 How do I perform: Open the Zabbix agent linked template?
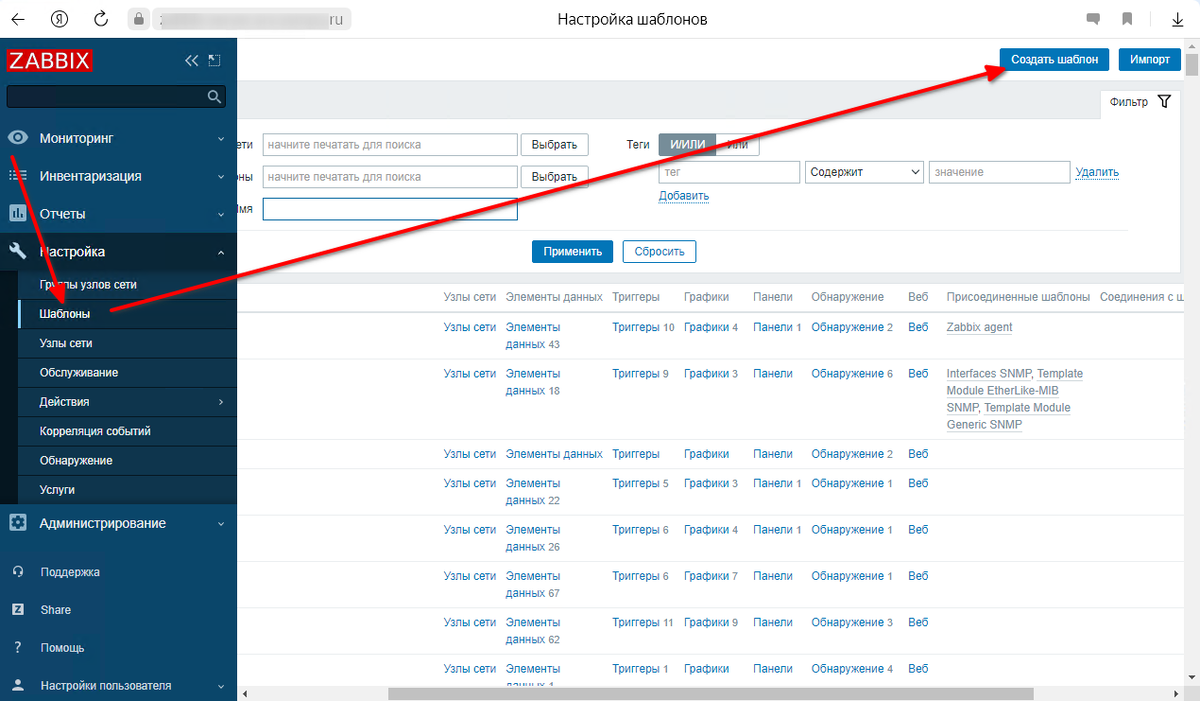(x=980, y=327)
